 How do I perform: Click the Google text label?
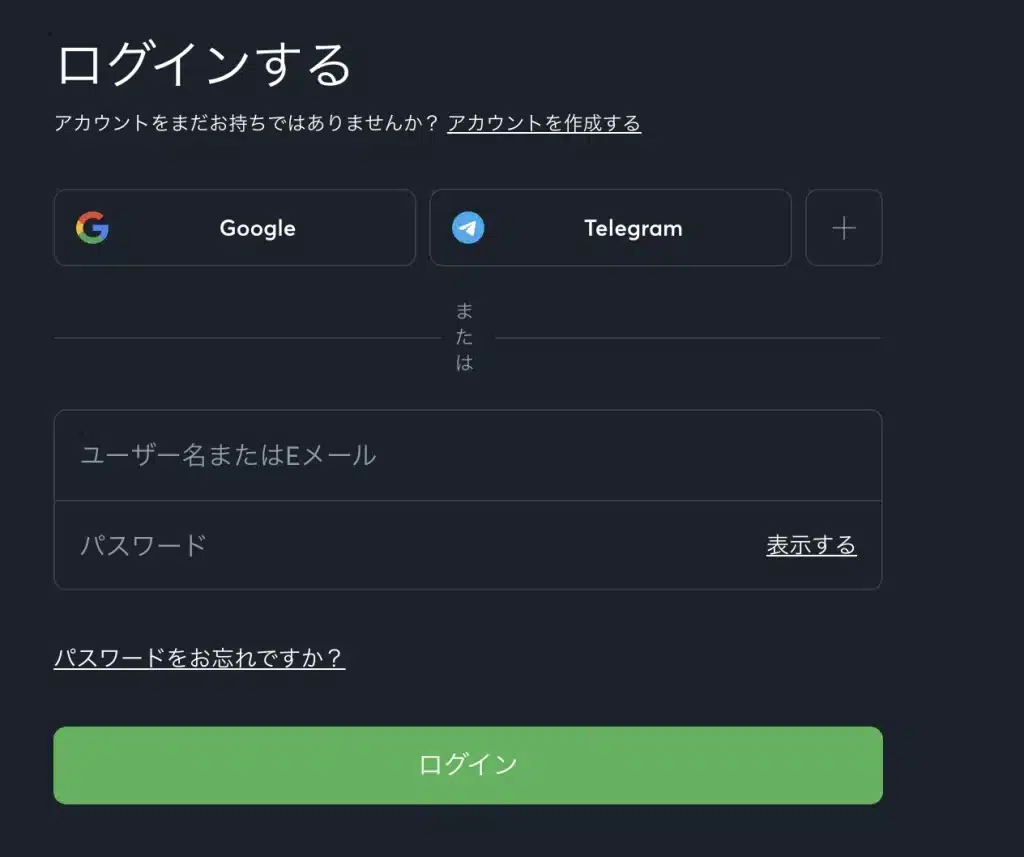(258, 228)
